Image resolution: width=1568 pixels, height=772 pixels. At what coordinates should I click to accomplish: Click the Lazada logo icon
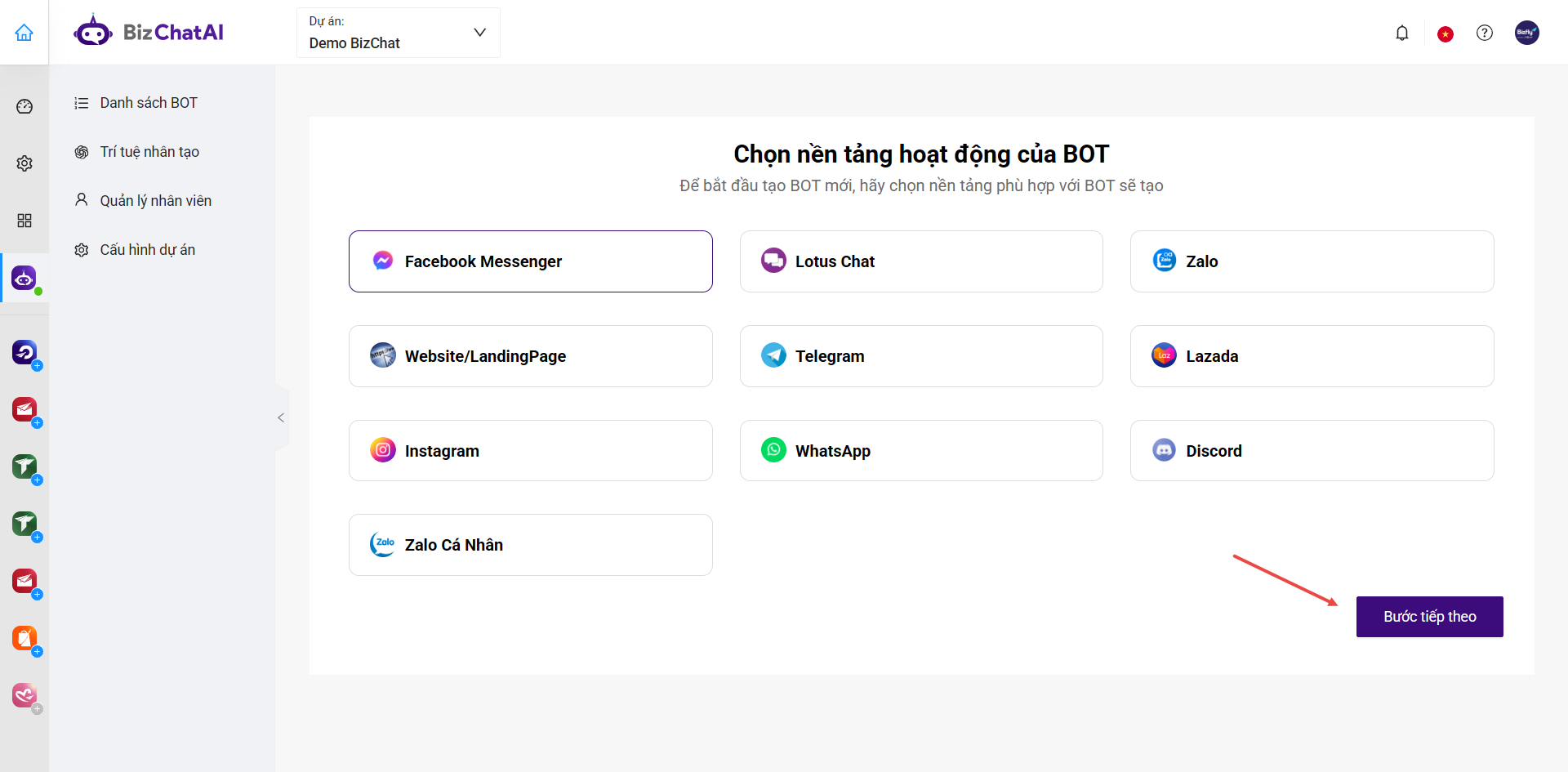point(1165,355)
